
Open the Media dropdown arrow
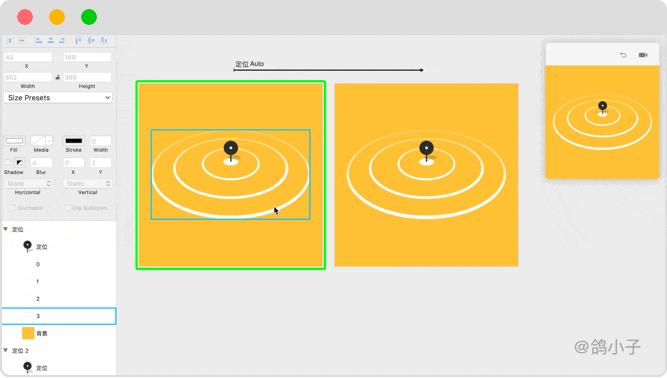[x=49, y=141]
